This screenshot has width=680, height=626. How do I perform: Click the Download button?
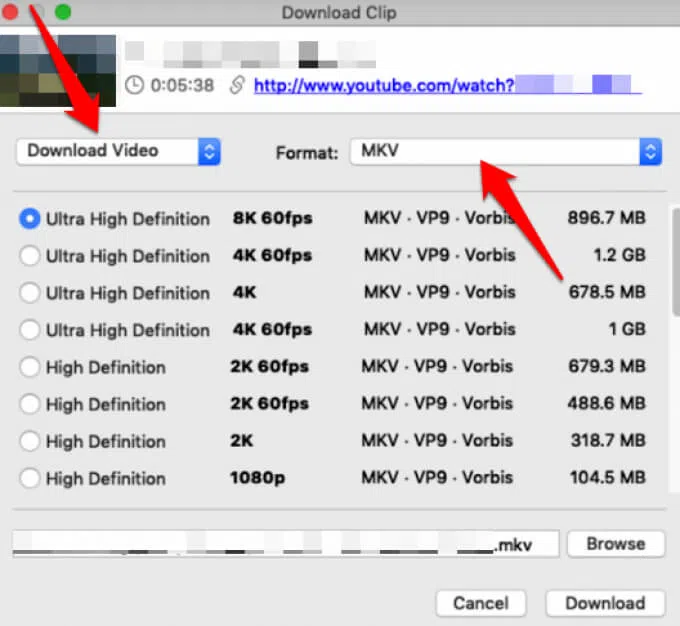[605, 603]
